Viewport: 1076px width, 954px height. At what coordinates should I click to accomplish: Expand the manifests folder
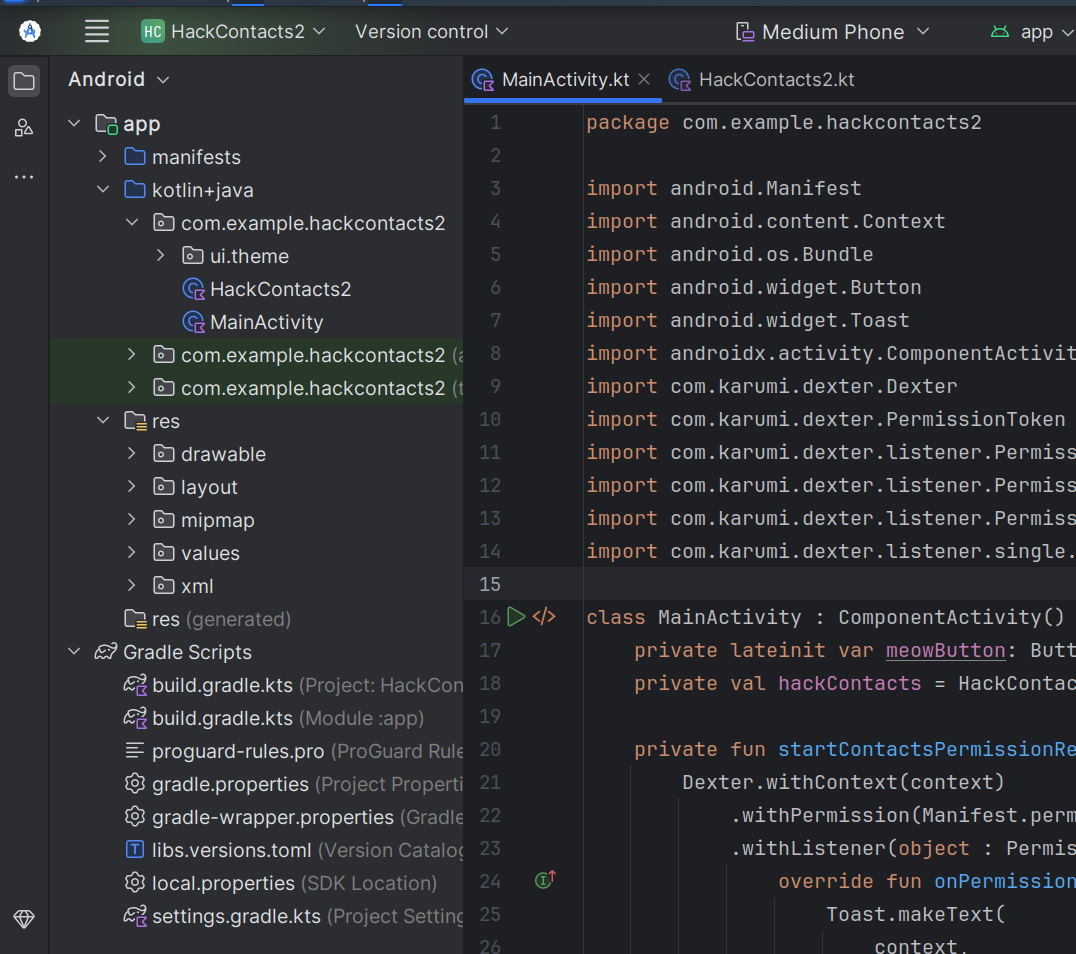103,156
